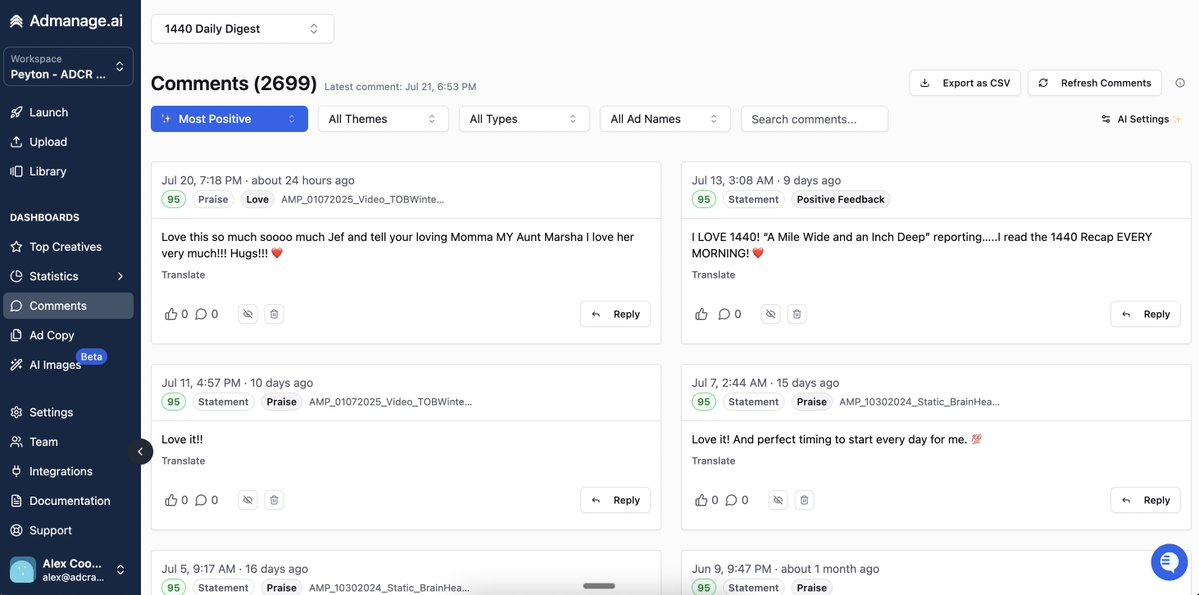Screen dimensions: 1199x595
Task: Open the Team page icon
Action: pyautogui.click(x=16, y=442)
